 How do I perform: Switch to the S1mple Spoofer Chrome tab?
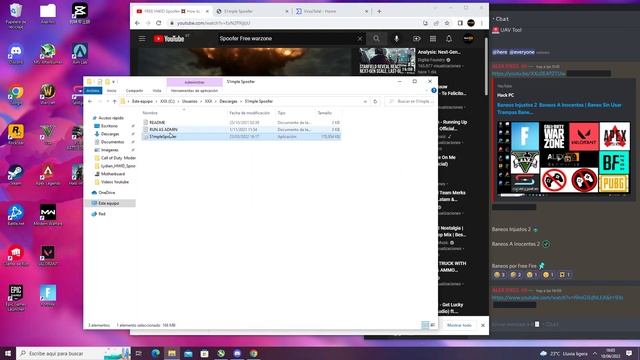tap(252, 11)
